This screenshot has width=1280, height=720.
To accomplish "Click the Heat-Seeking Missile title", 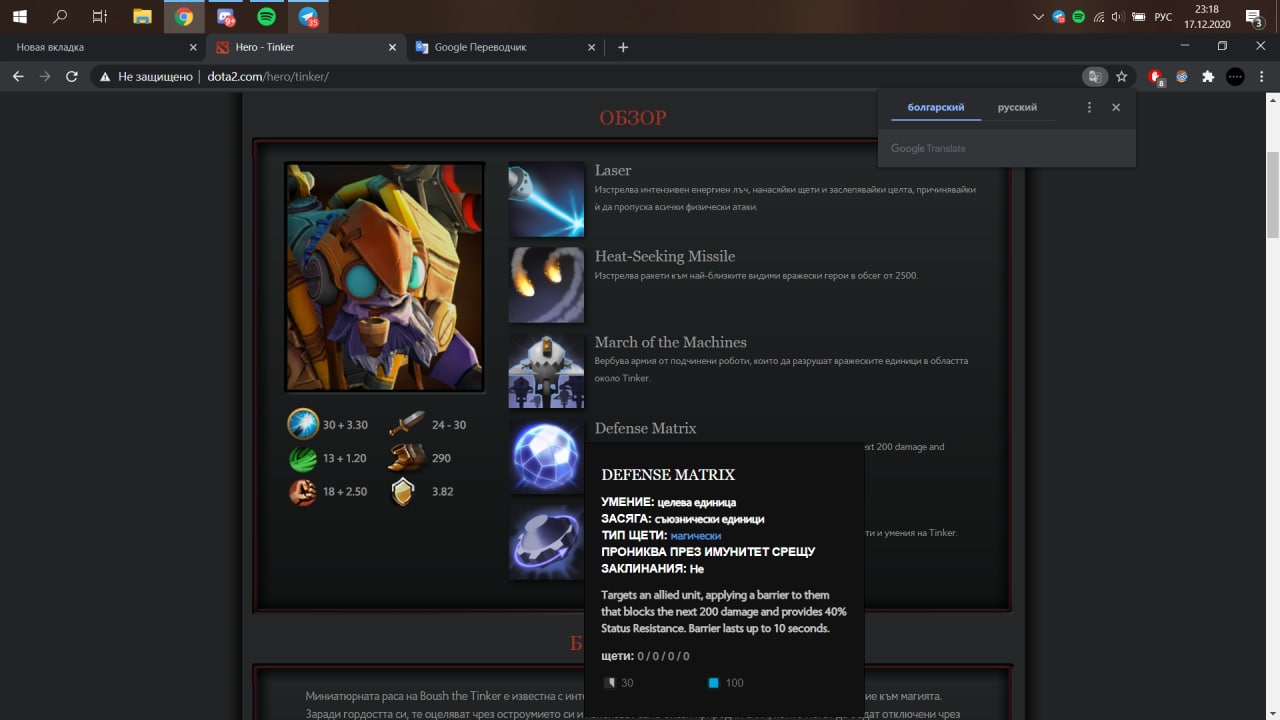I will coord(665,256).
